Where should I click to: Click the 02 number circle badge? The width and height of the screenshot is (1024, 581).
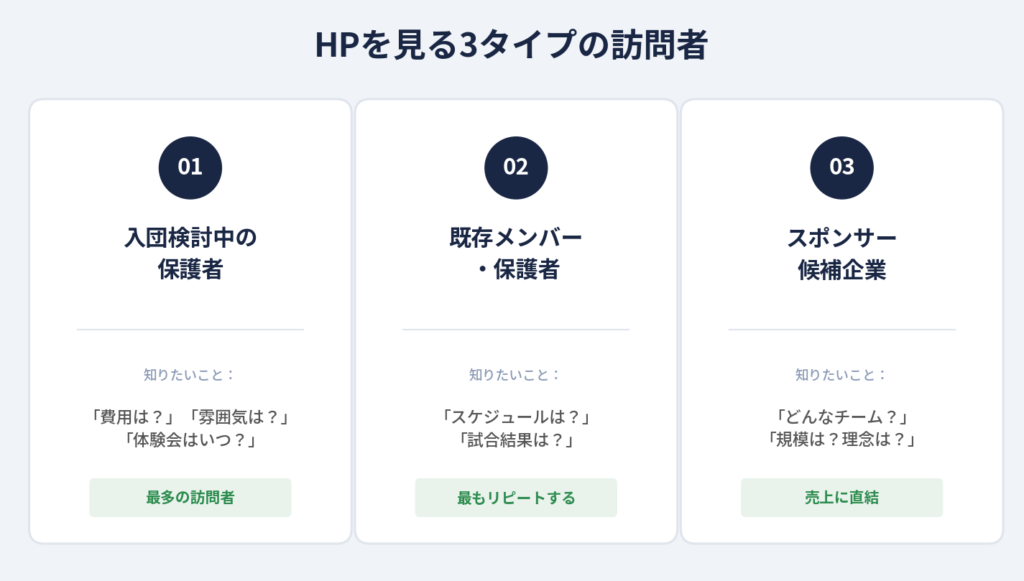(x=516, y=168)
